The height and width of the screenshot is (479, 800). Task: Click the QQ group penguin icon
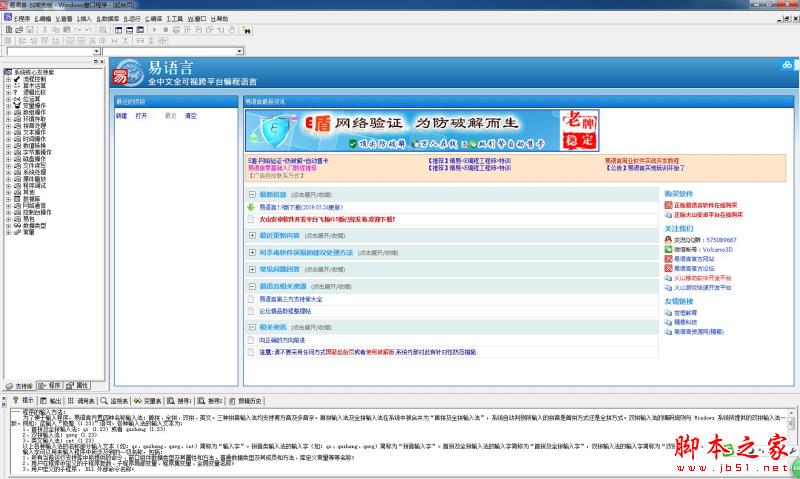coord(668,240)
